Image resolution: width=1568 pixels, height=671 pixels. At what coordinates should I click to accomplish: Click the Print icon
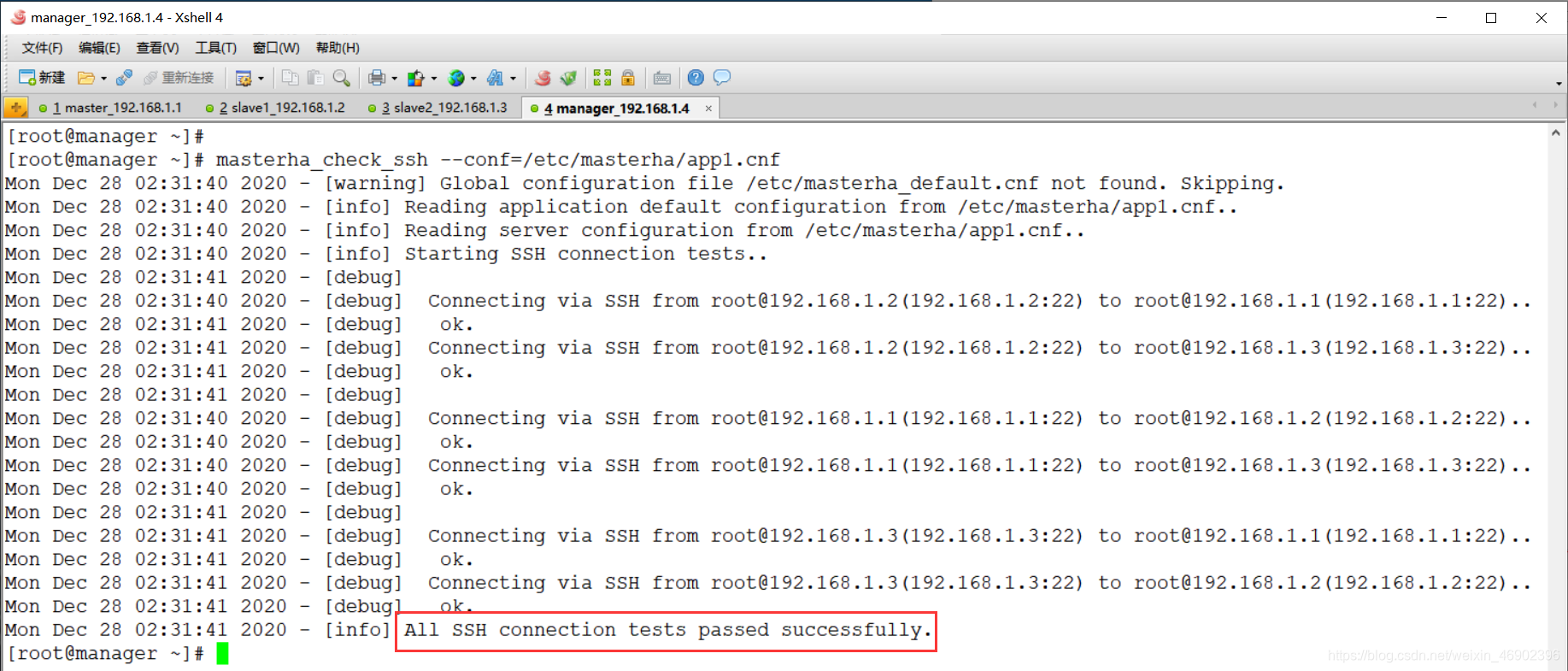(x=376, y=78)
